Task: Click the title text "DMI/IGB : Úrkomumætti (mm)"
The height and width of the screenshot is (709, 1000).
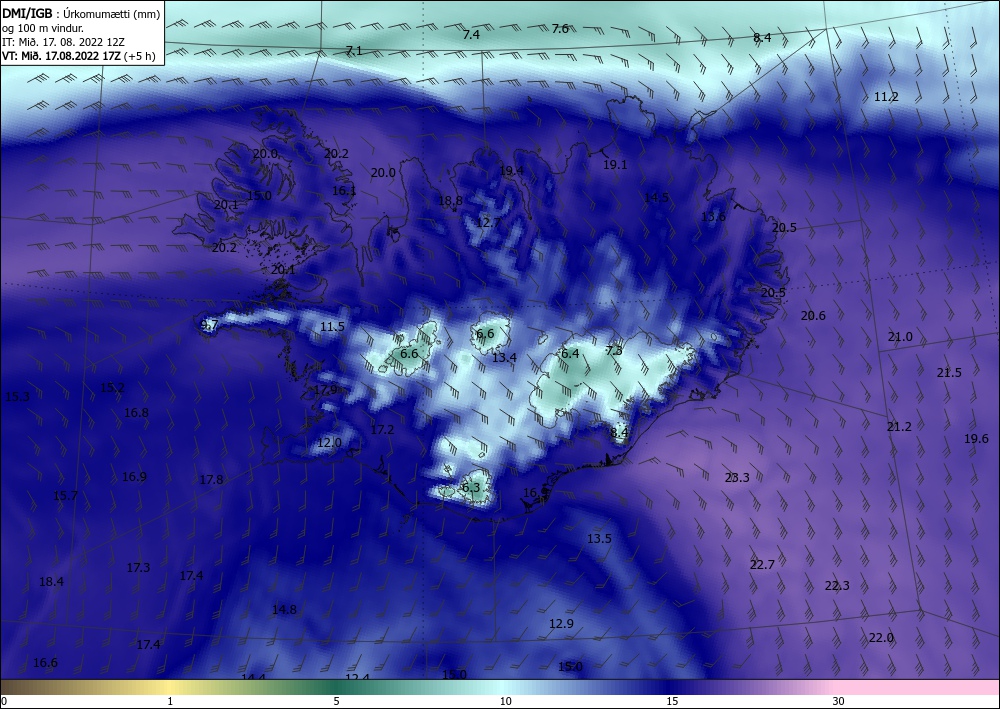Action: (80, 13)
